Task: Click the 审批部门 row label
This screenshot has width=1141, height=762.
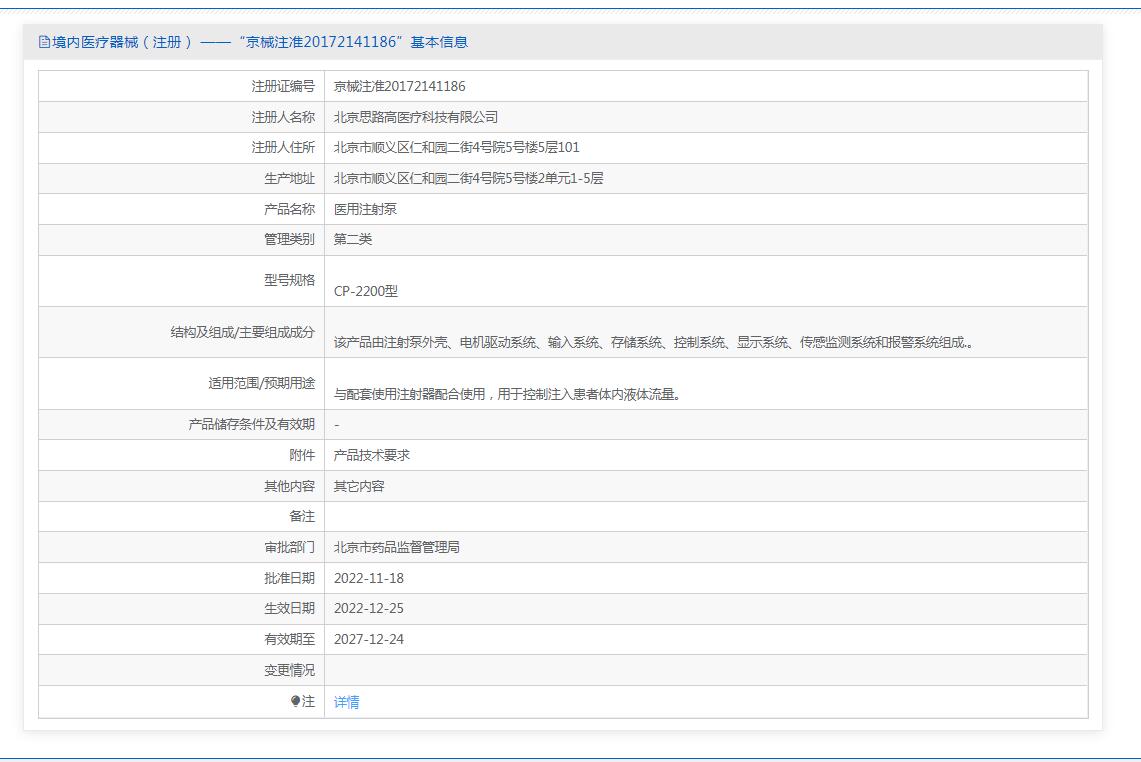Action: click(x=290, y=547)
